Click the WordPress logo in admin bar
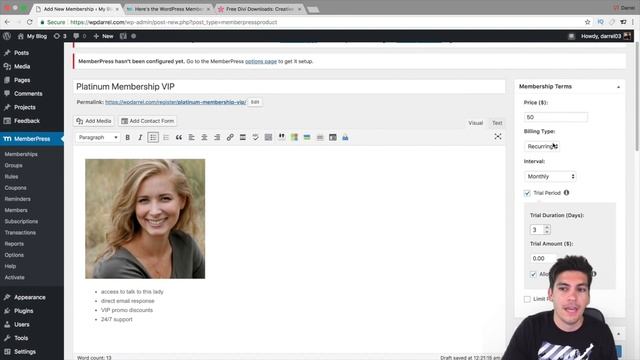The height and width of the screenshot is (360, 640). (x=7, y=36)
